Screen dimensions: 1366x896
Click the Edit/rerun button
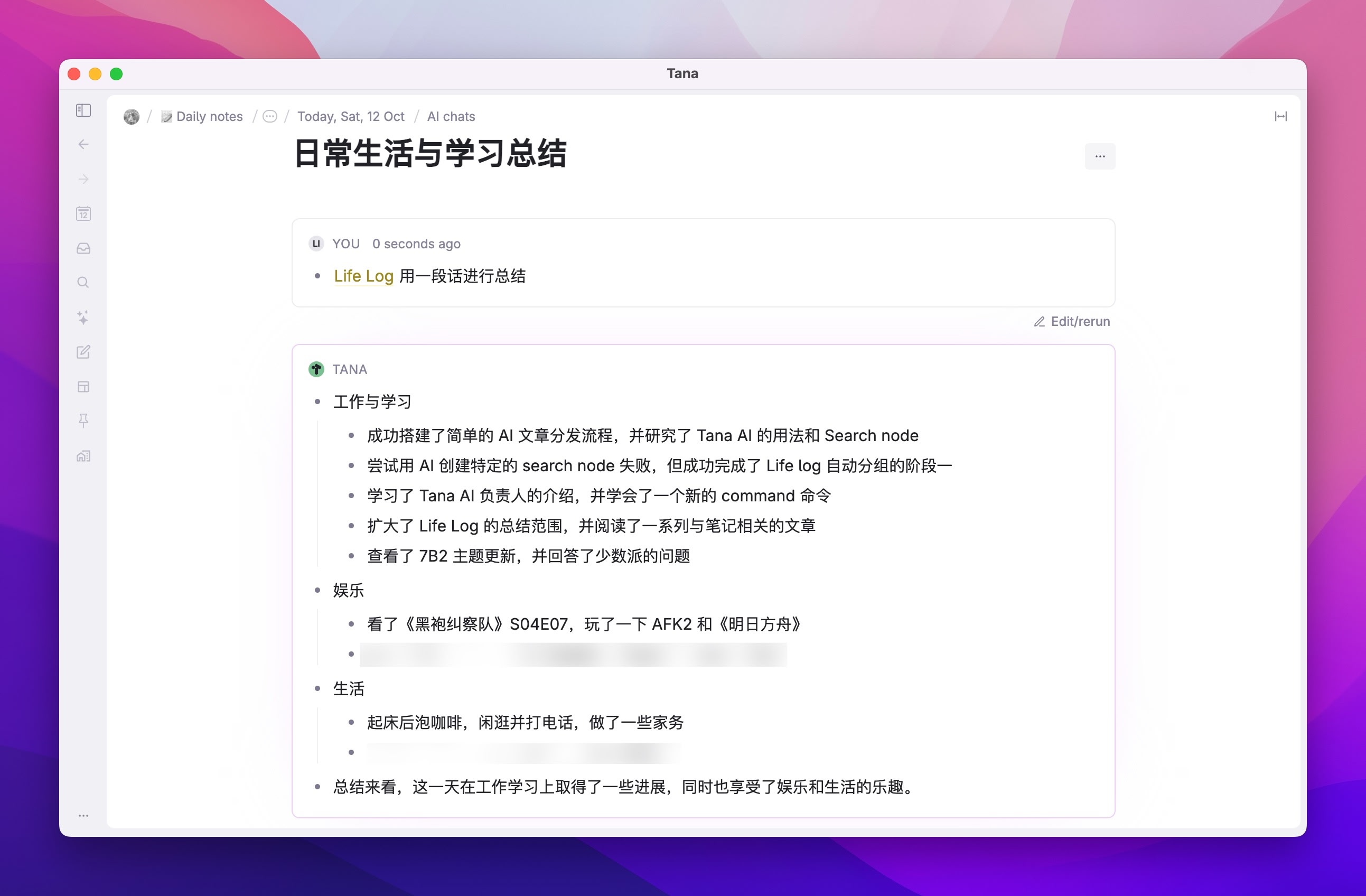[x=1072, y=321]
